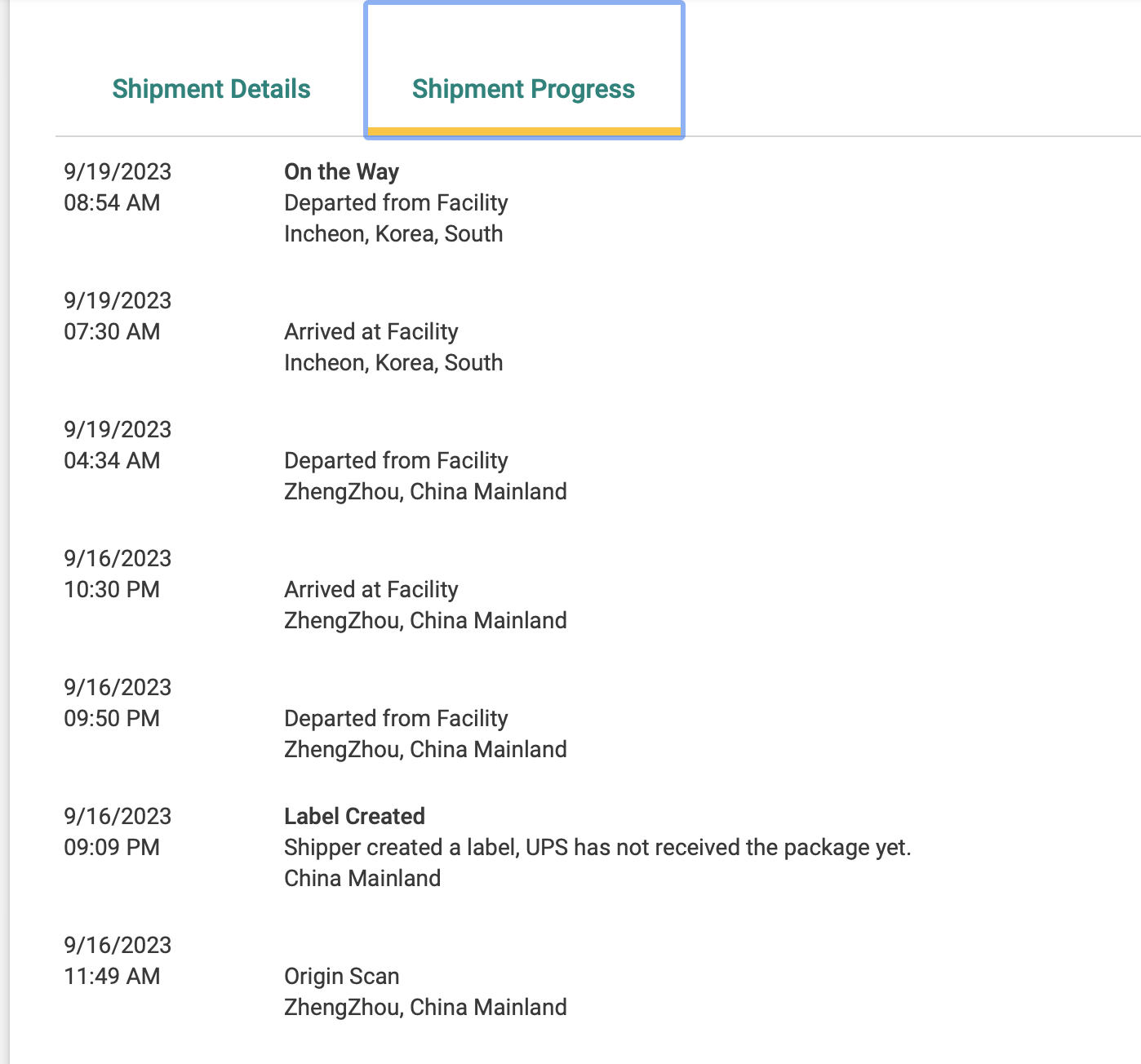The image size is (1141, 1064).
Task: Click 'Arrived at Facility' for the 10:30 PM event
Action: 371,590
